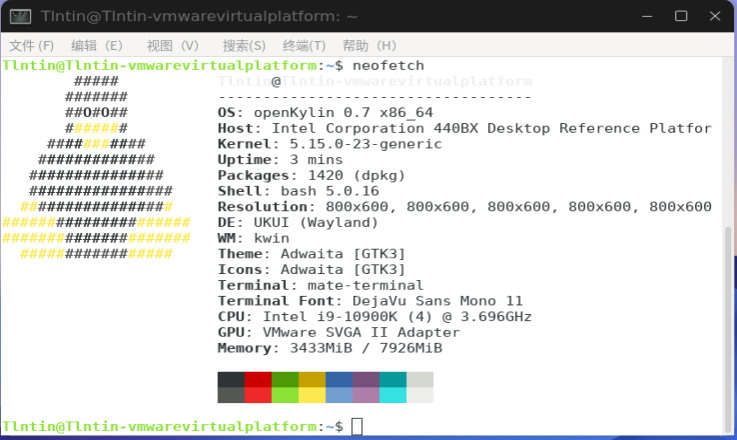The width and height of the screenshot is (737, 440).
Task: Click the vertical scrollbar thumb
Action: click(728, 329)
